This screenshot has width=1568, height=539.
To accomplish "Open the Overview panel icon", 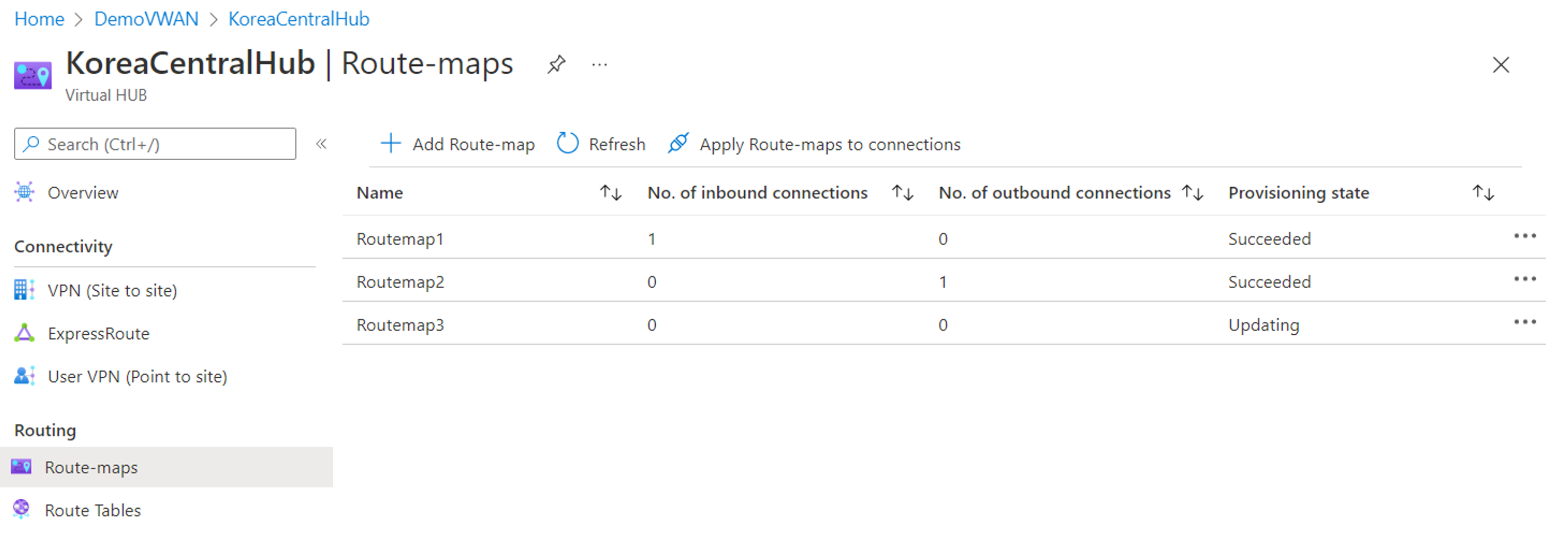I will tap(24, 192).
